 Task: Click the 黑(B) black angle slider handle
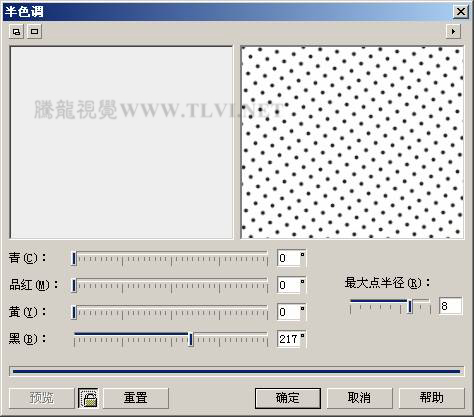click(191, 339)
